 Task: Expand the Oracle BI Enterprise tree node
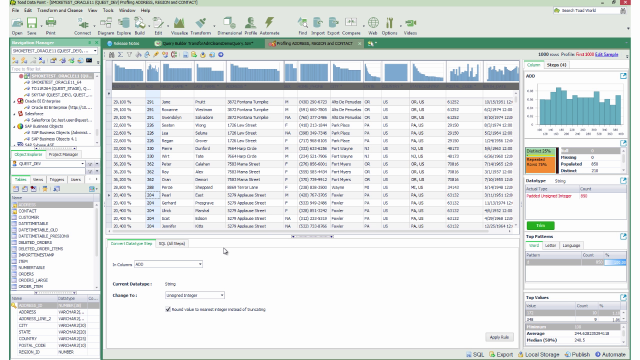[x=15, y=101]
